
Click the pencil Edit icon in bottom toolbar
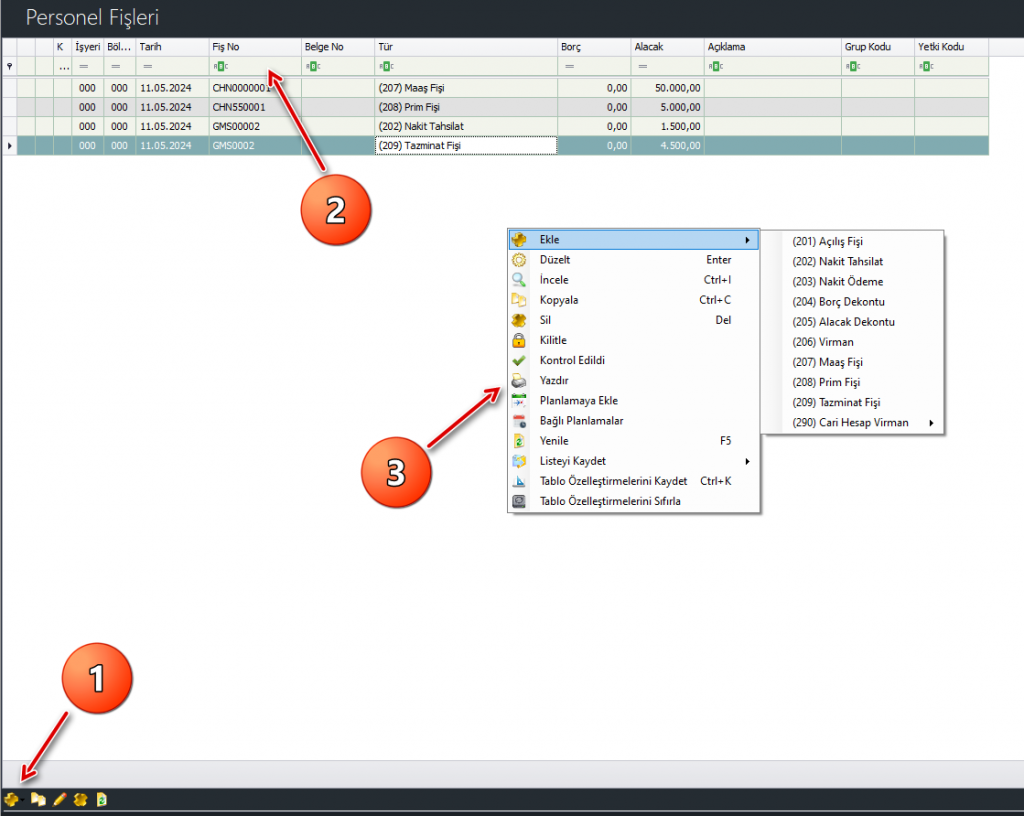[60, 800]
